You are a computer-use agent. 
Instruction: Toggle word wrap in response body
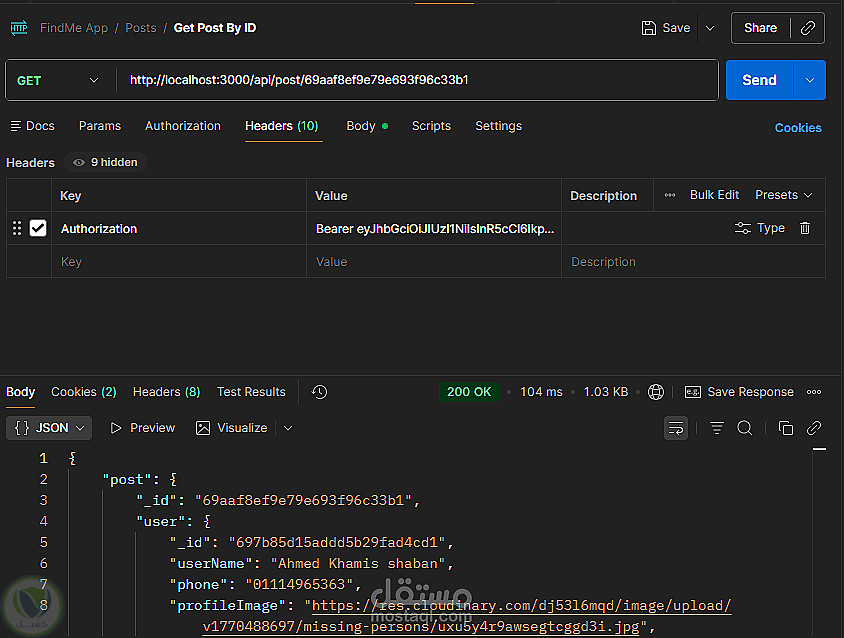[676, 428]
